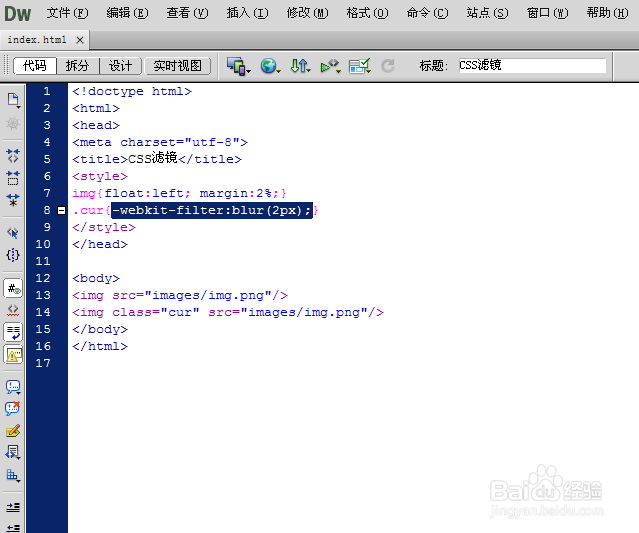Open the file management arrows dropdown
The image size is (639, 533).
click(300, 66)
